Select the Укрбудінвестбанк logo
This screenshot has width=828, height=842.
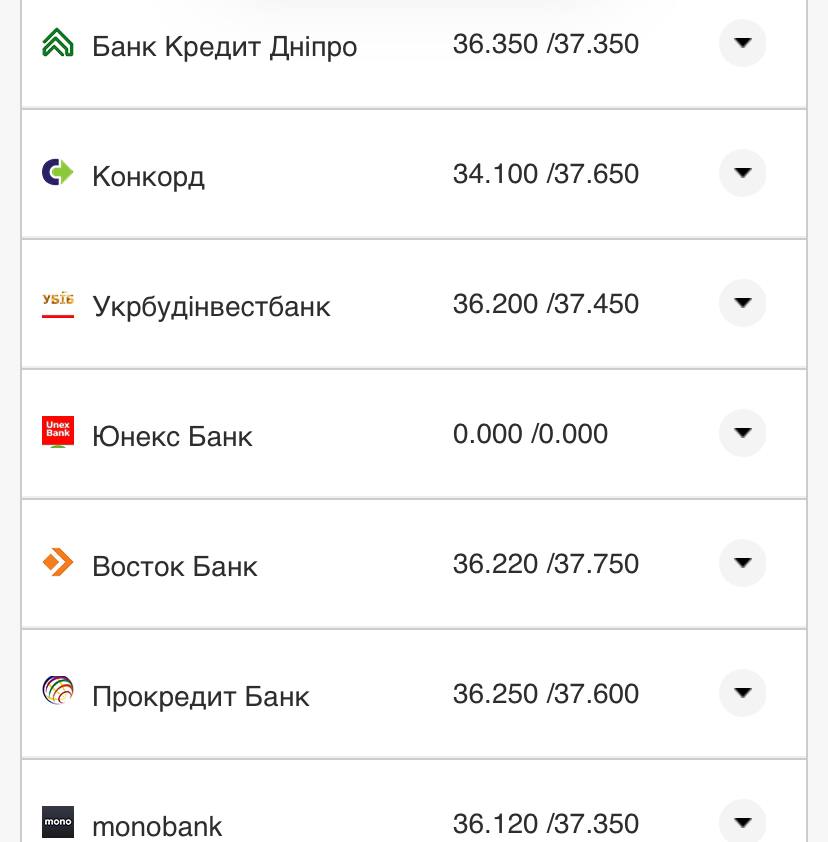point(57,303)
